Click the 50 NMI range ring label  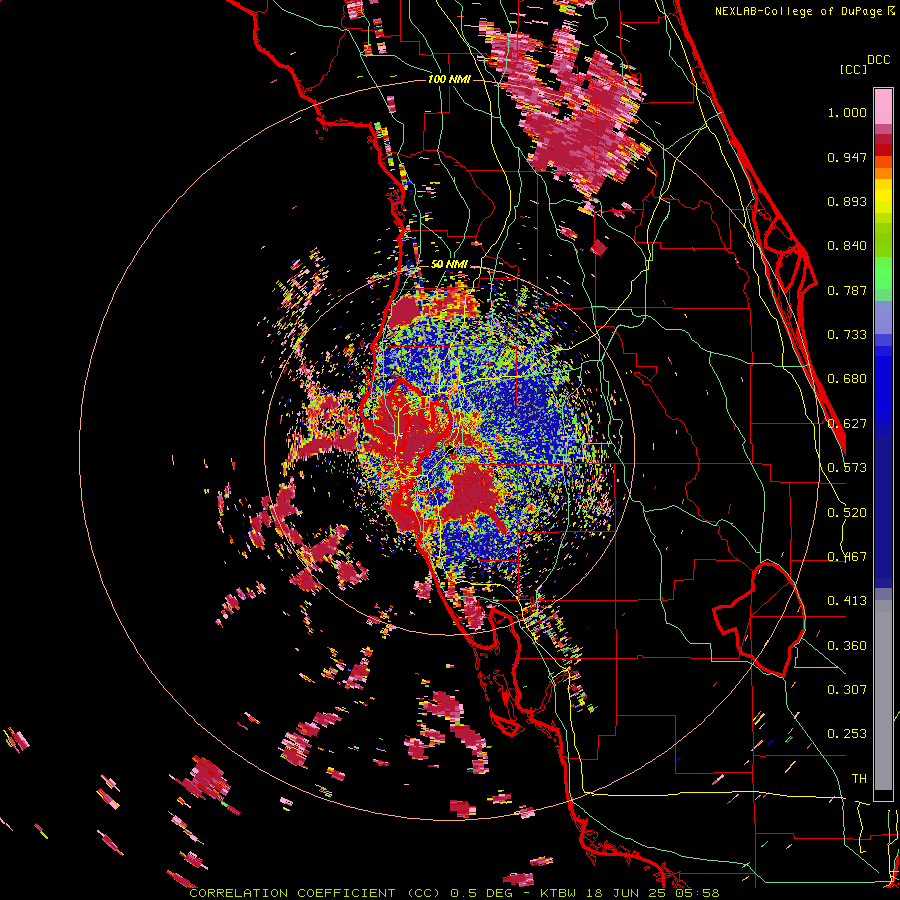pos(449,264)
